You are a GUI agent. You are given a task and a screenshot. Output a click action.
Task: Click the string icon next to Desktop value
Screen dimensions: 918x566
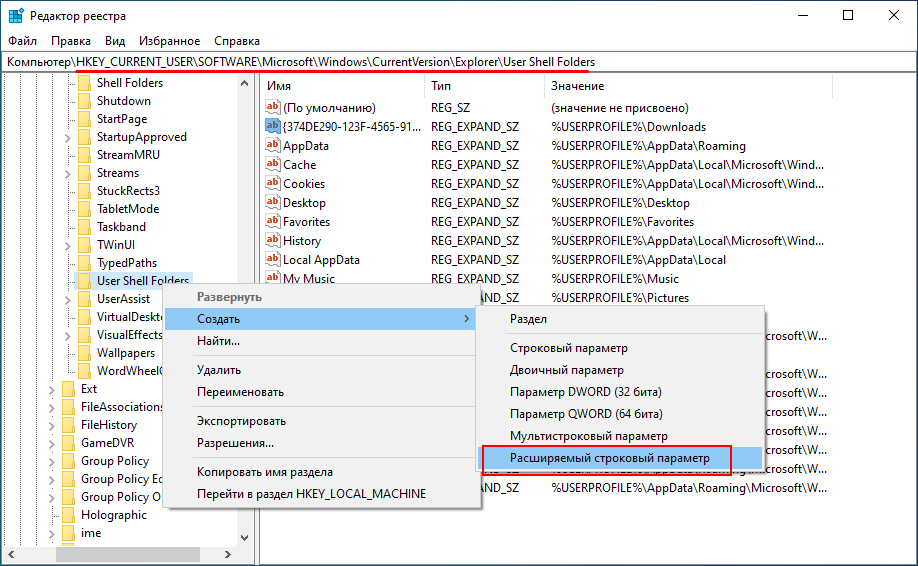tap(272, 201)
